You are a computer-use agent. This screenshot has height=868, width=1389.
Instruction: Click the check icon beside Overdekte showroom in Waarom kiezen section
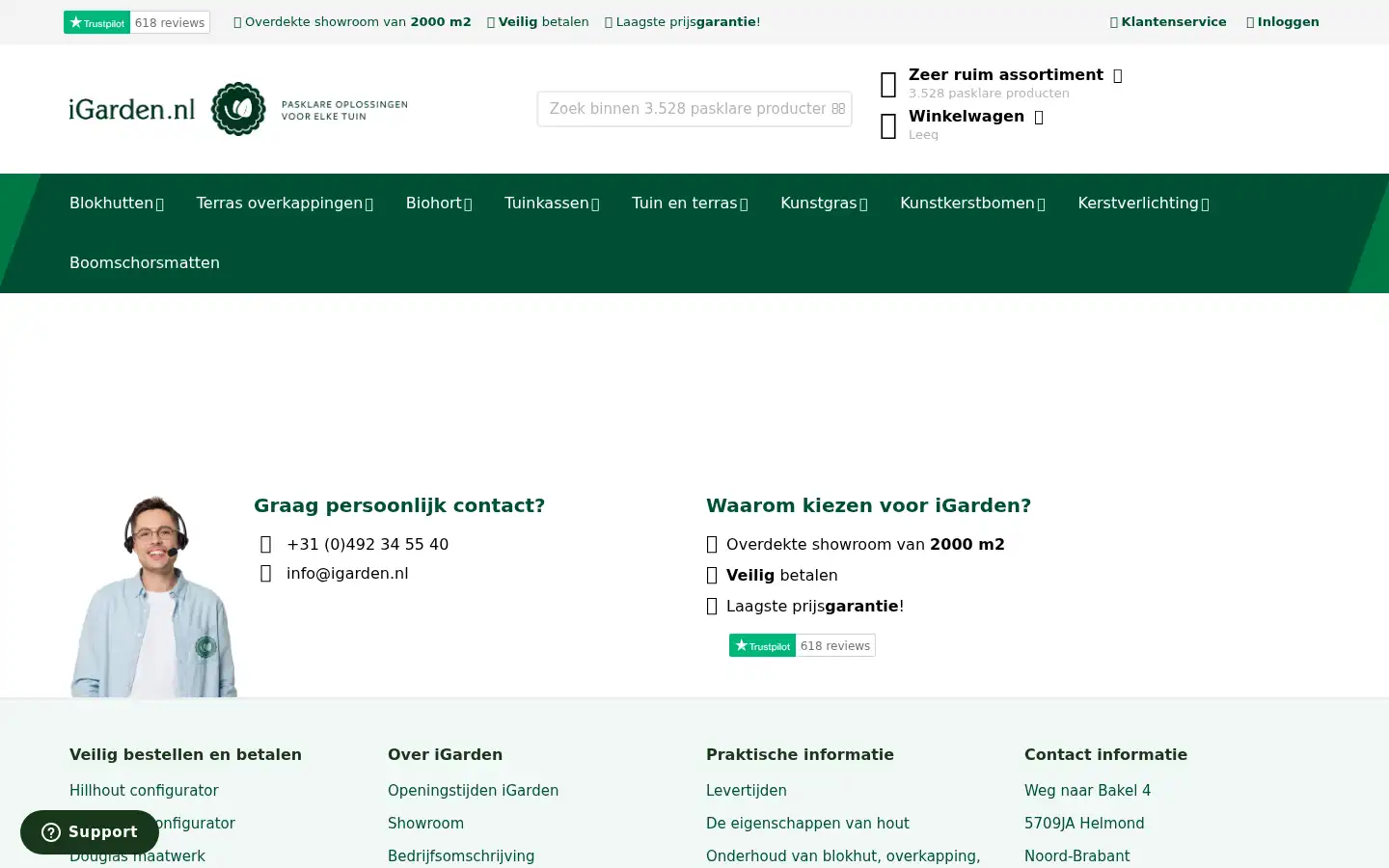pos(712,545)
